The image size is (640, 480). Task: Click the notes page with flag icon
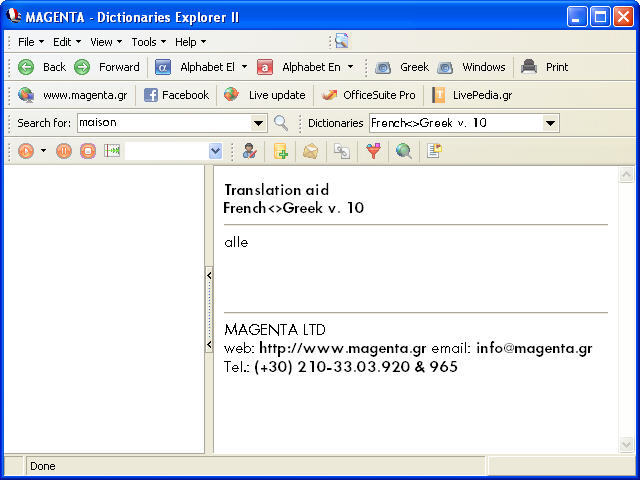434,151
